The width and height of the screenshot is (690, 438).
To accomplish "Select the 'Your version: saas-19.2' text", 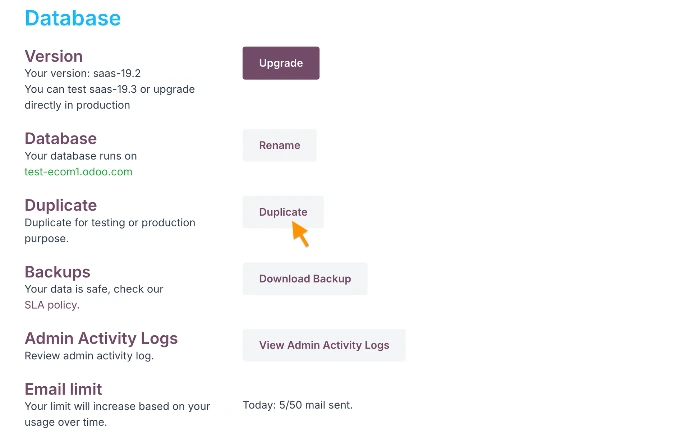I will tap(83, 73).
